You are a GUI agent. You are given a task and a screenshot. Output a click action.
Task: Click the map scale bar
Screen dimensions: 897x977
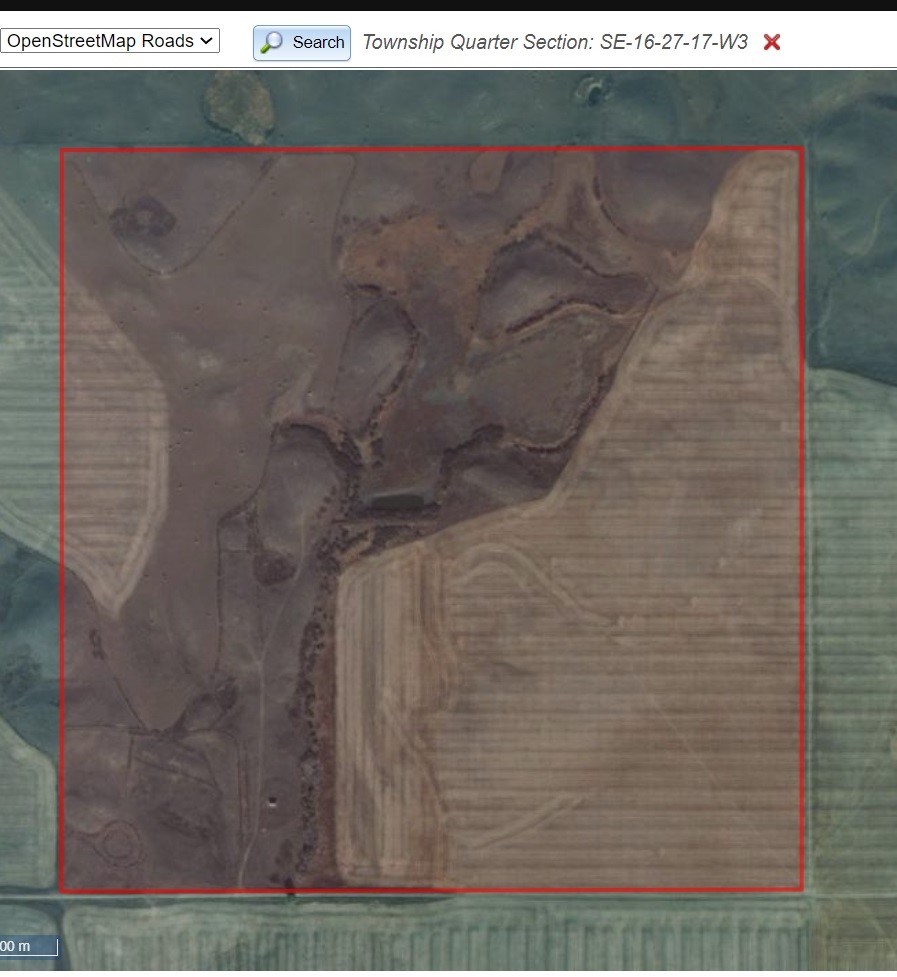pos(29,946)
